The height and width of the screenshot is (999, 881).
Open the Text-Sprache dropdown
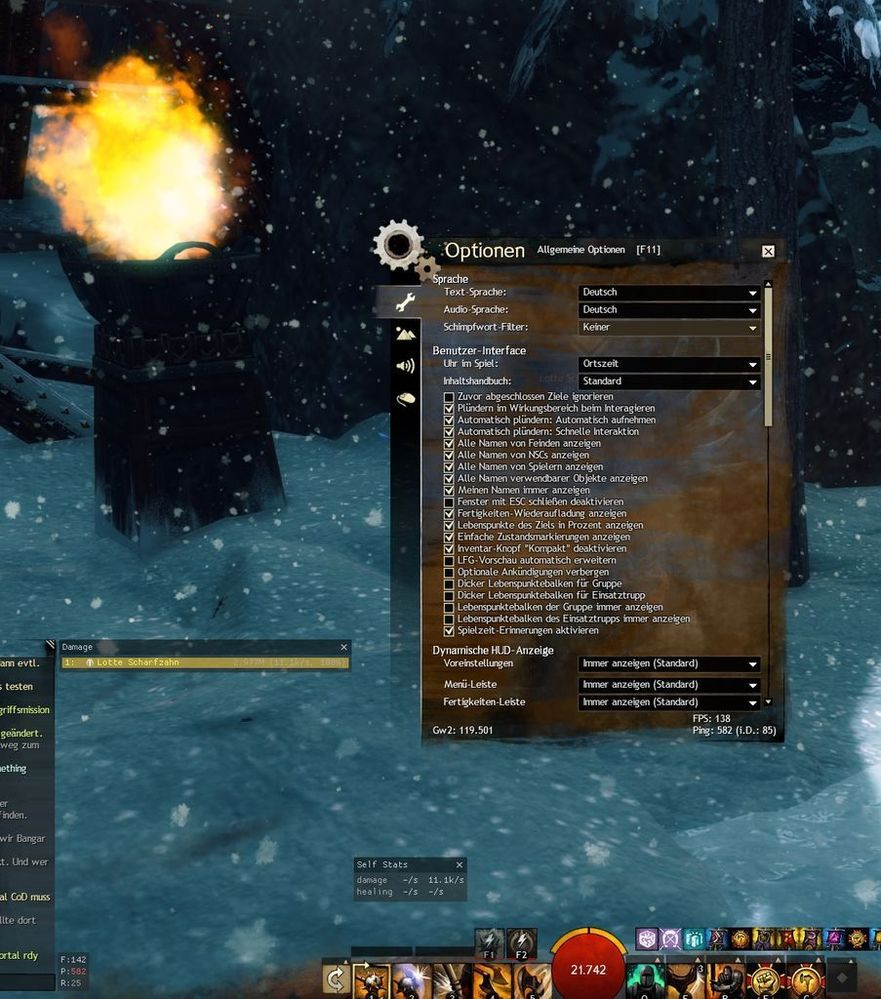click(x=669, y=292)
